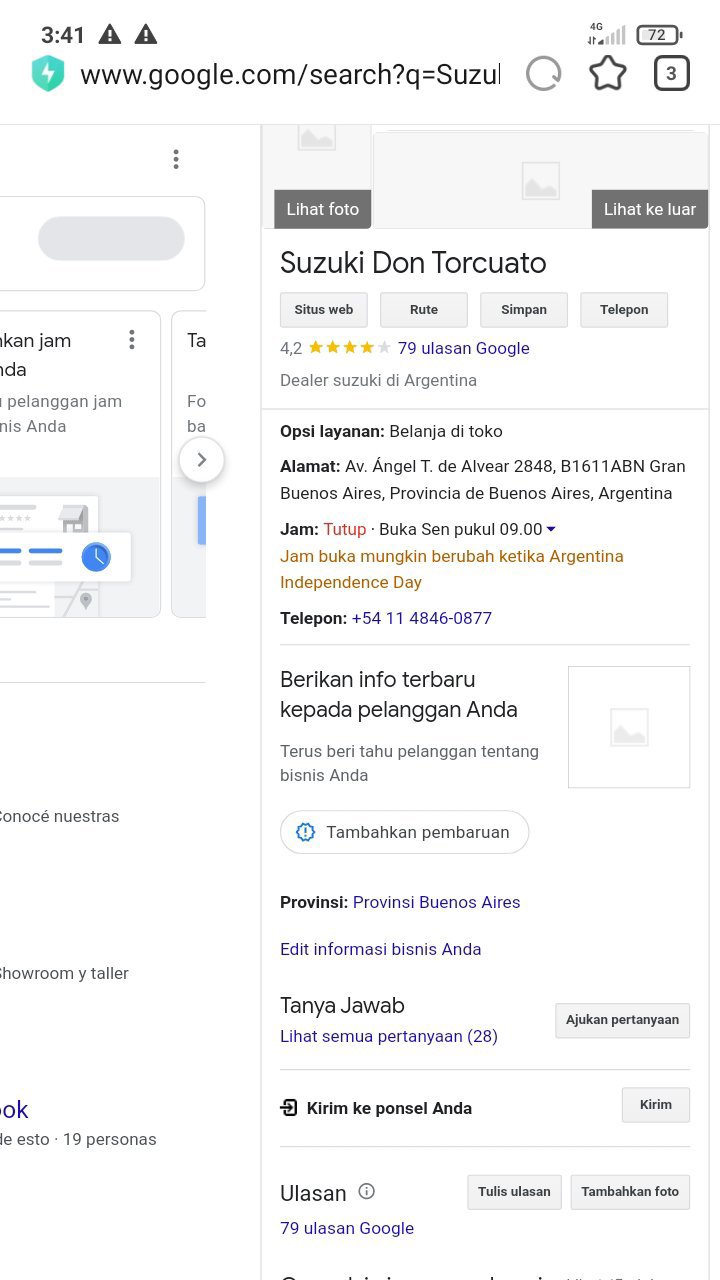The image size is (720, 1280).
Task: Click Lihat foto on the photo thumbnail
Action: click(x=322, y=209)
